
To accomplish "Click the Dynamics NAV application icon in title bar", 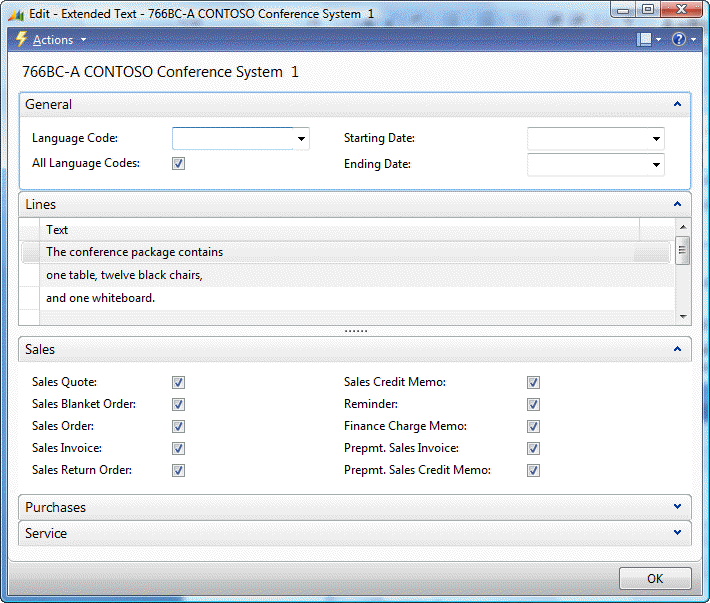I will point(16,14).
